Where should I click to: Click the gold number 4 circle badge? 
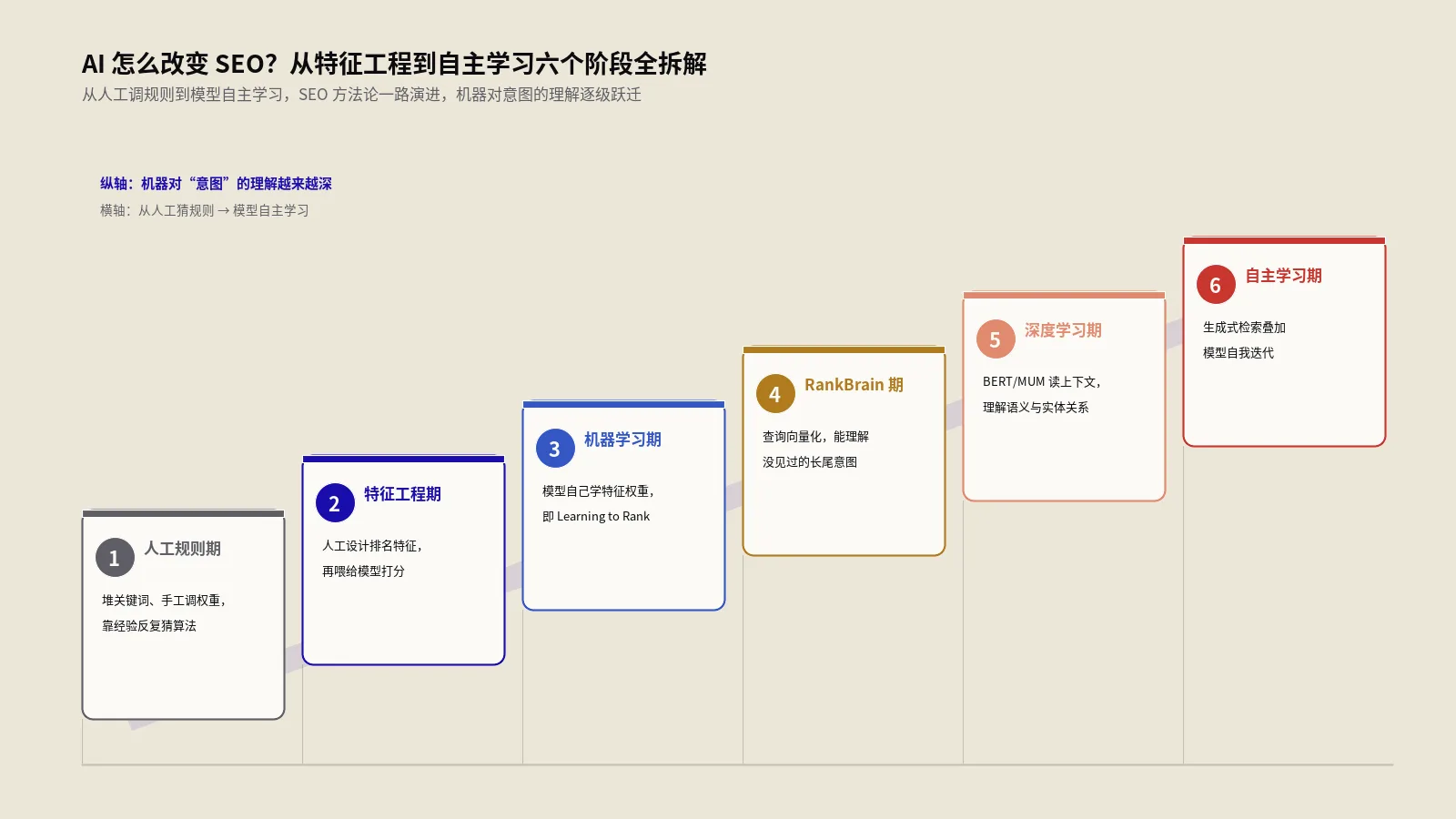(x=775, y=394)
